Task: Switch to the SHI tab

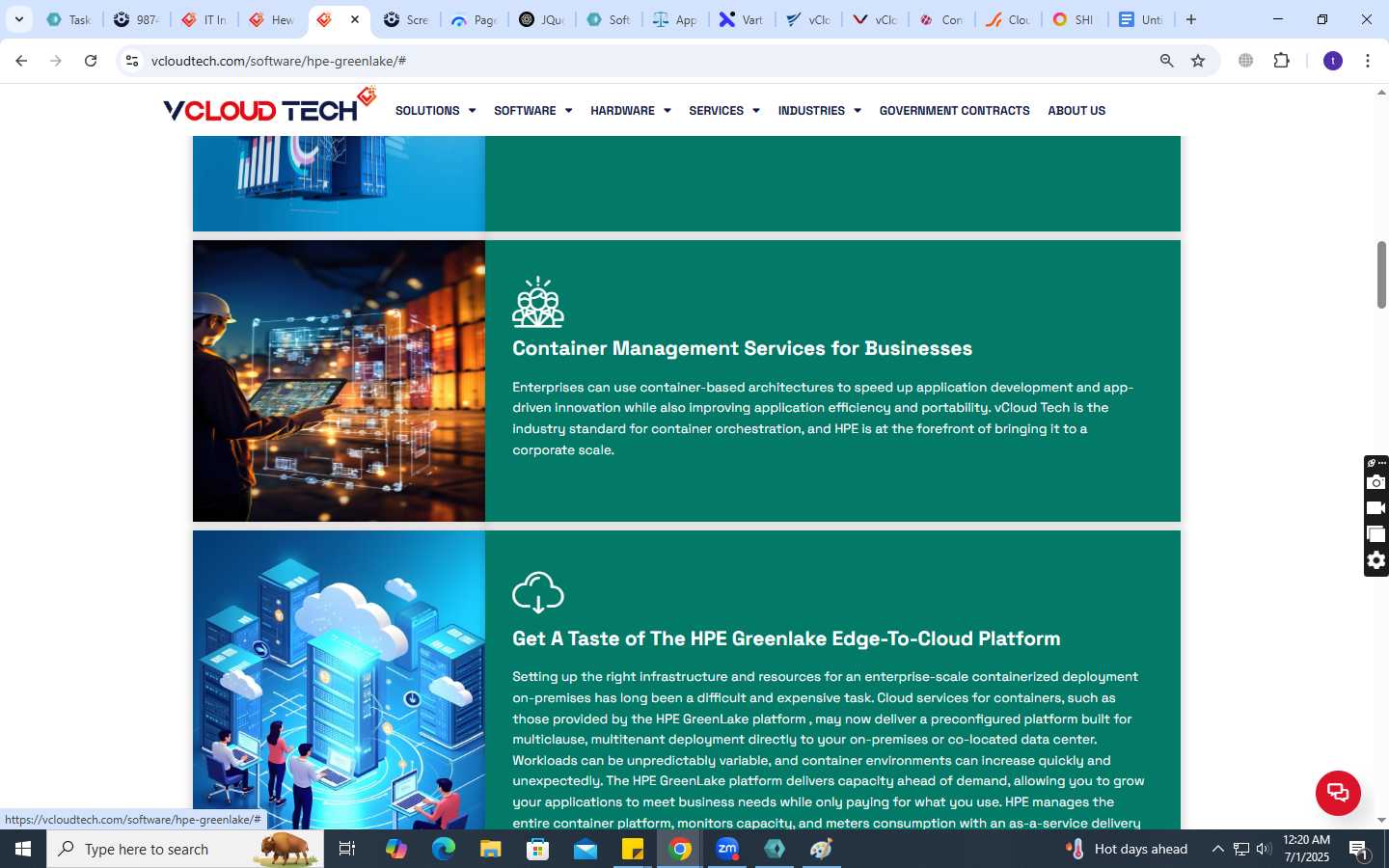Action: (1073, 19)
